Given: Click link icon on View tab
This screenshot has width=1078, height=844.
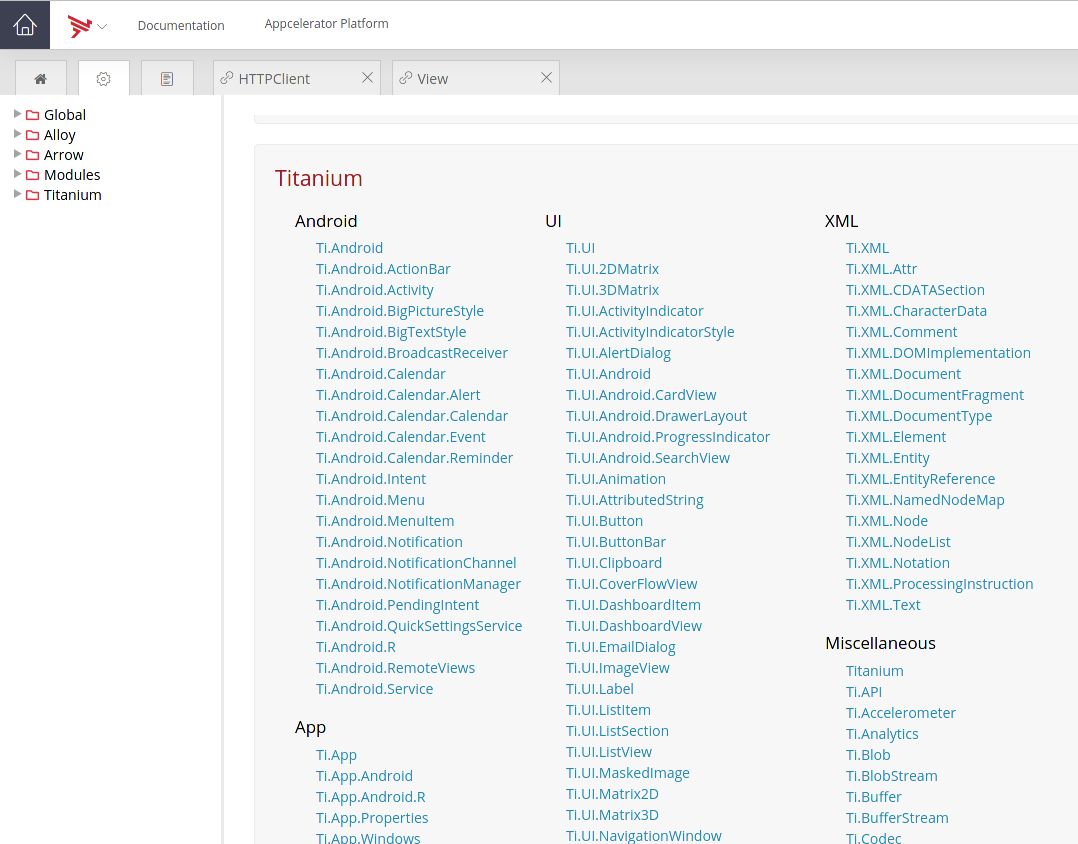Looking at the screenshot, I should pos(406,78).
